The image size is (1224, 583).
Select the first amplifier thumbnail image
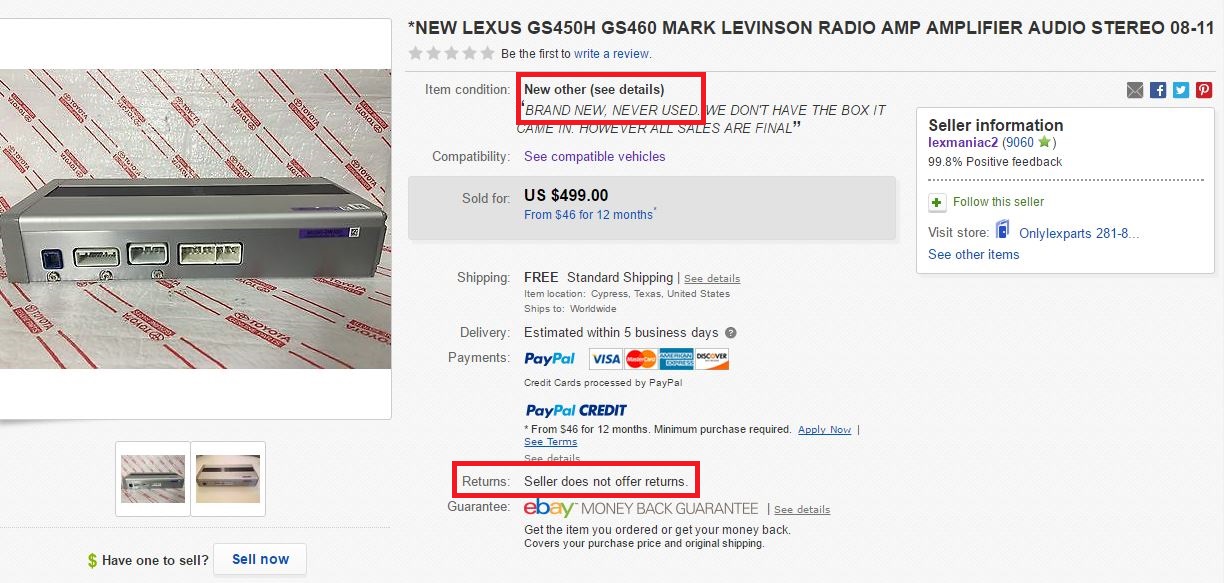point(153,478)
